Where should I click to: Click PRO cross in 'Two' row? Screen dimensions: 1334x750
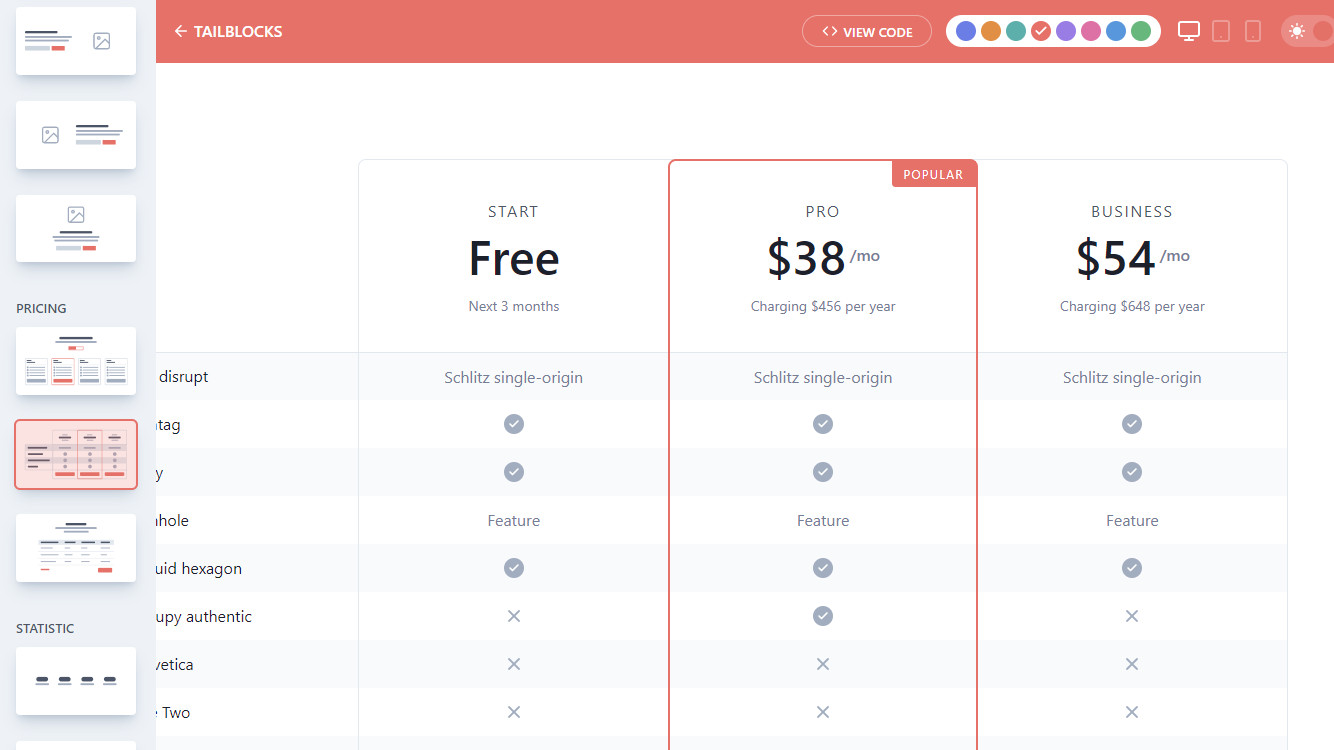click(823, 712)
